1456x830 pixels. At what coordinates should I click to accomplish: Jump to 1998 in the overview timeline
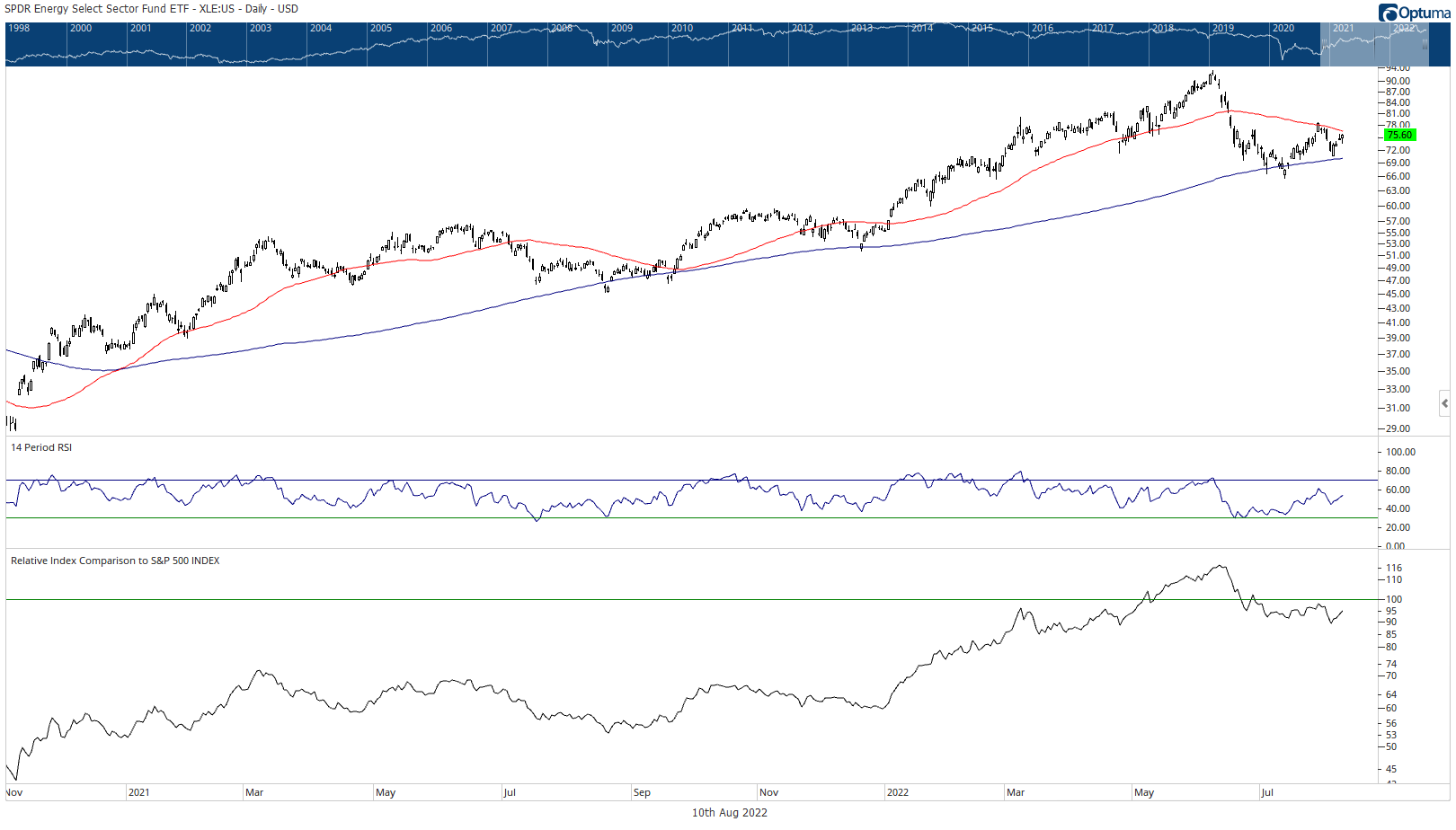(x=19, y=28)
